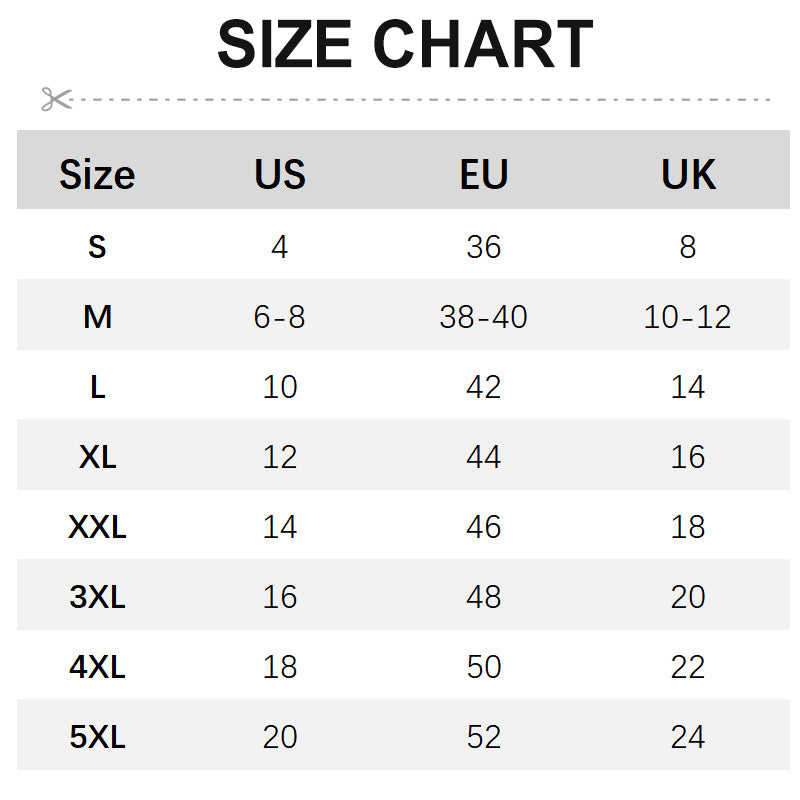Click the scissors icon near the dashed line
Image resolution: width=800 pixels, height=800 pixels.
56,99
